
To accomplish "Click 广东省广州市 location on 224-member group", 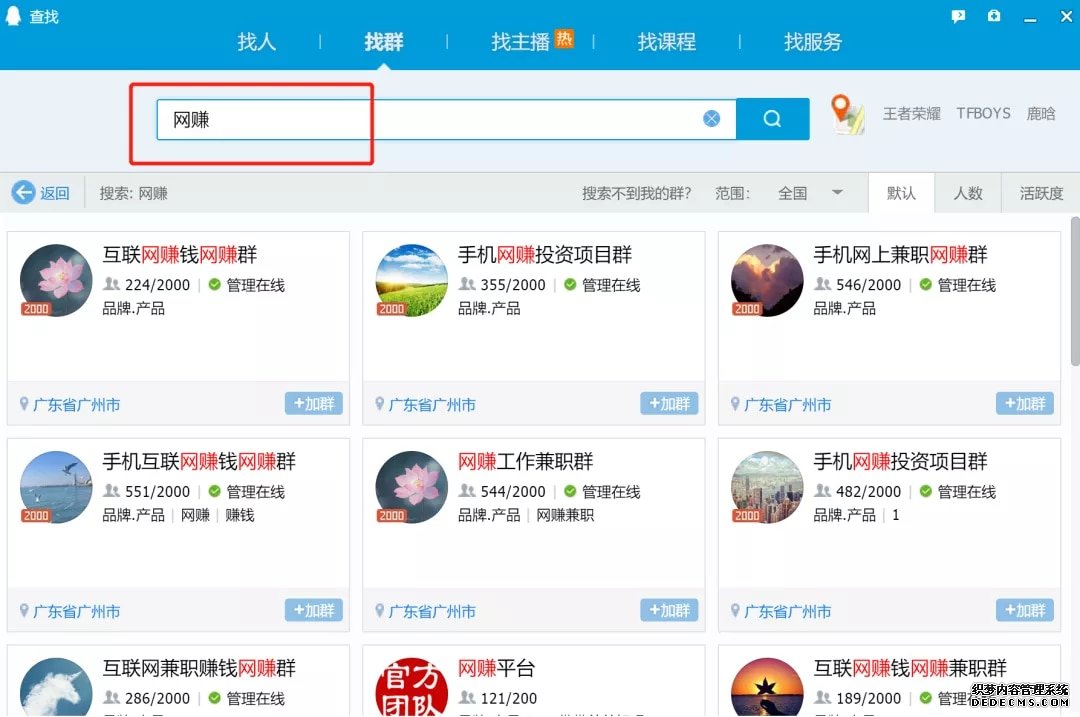I will click(x=76, y=405).
